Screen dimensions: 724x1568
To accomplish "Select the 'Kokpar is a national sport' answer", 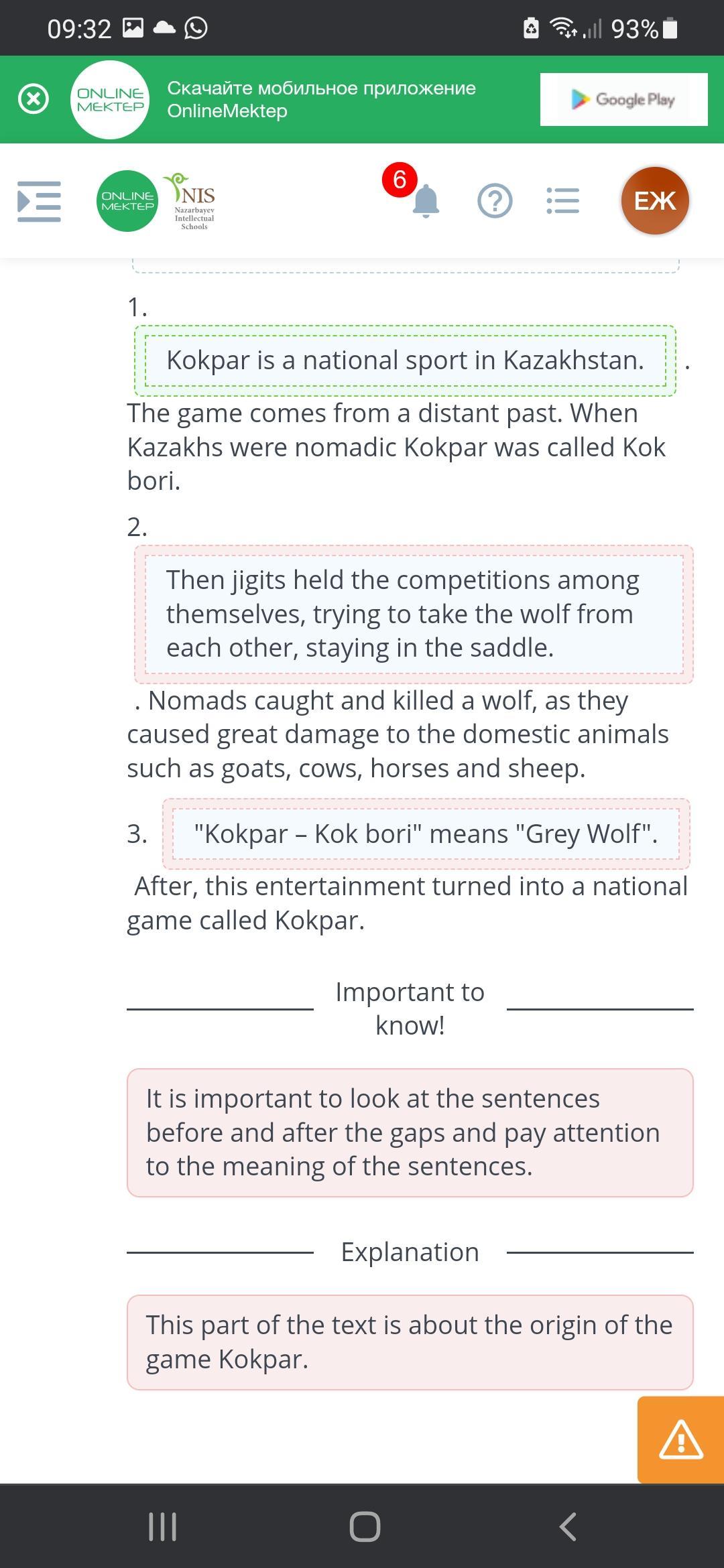I will (405, 361).
